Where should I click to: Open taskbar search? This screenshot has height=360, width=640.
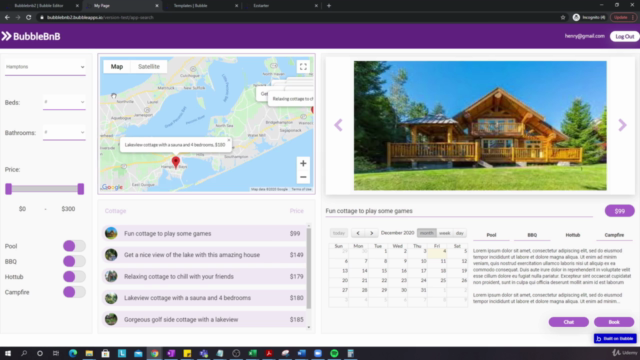24,353
